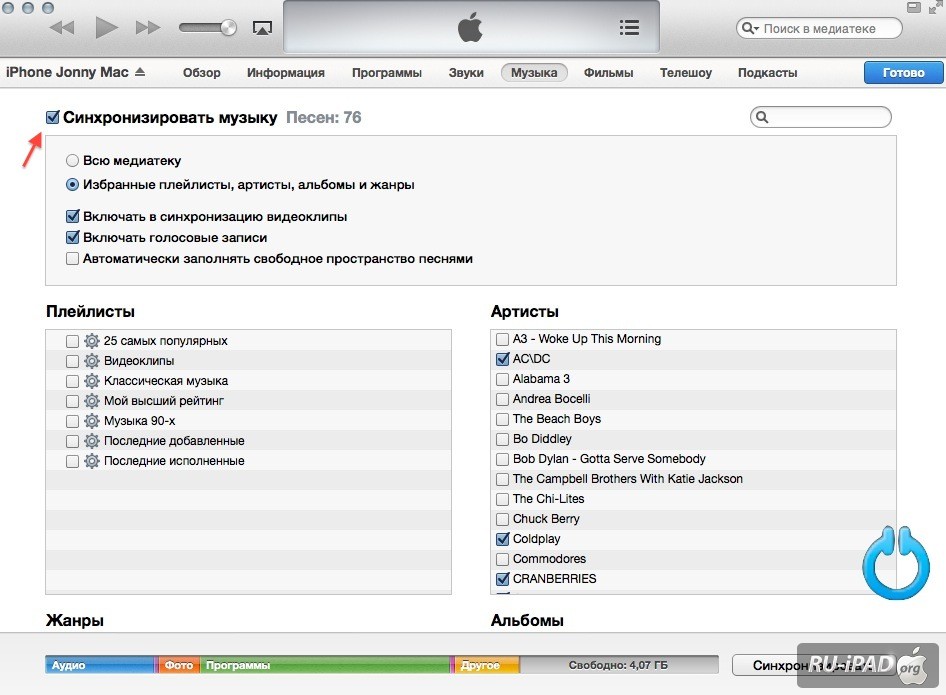Click gear icon of Мой высший рейтинг
Image resolution: width=946 pixels, height=695 pixels.
(92, 401)
